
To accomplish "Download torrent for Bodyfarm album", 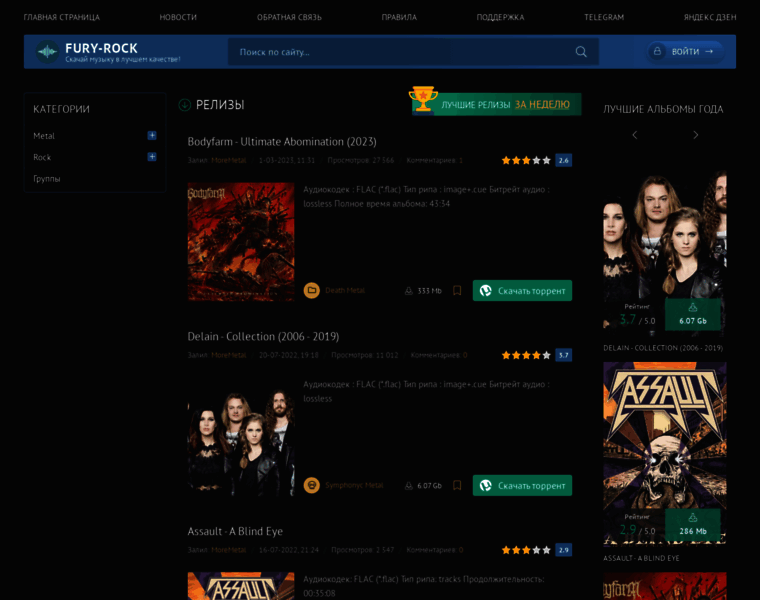I will 522,290.
